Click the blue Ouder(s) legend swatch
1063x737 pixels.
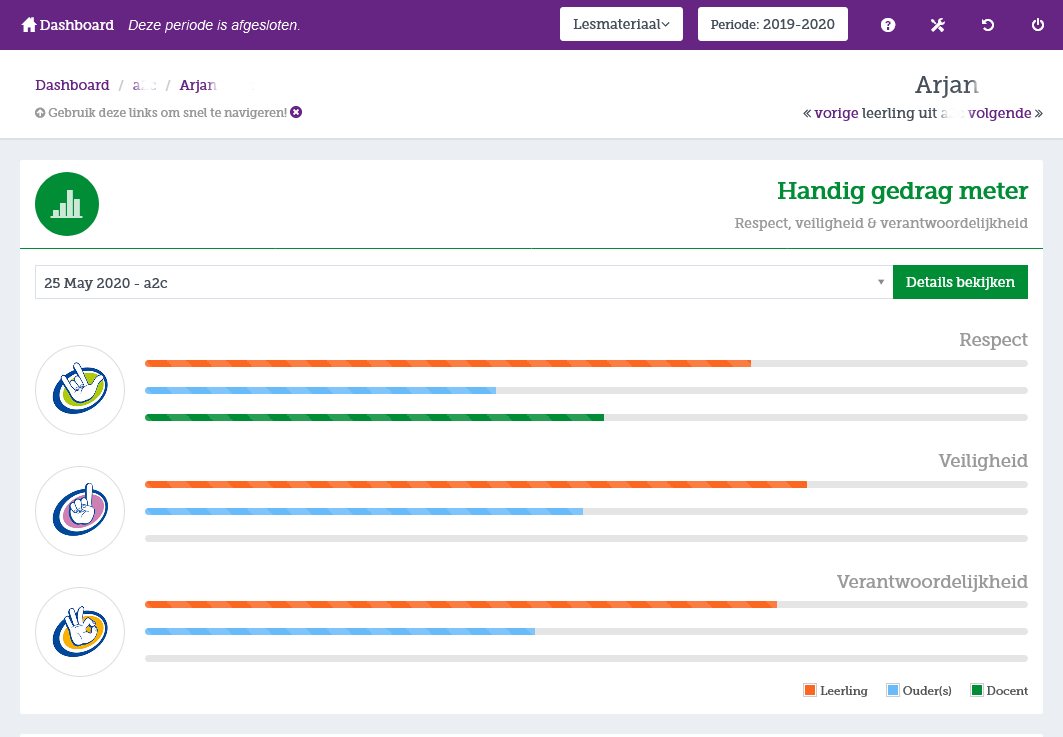pos(893,690)
